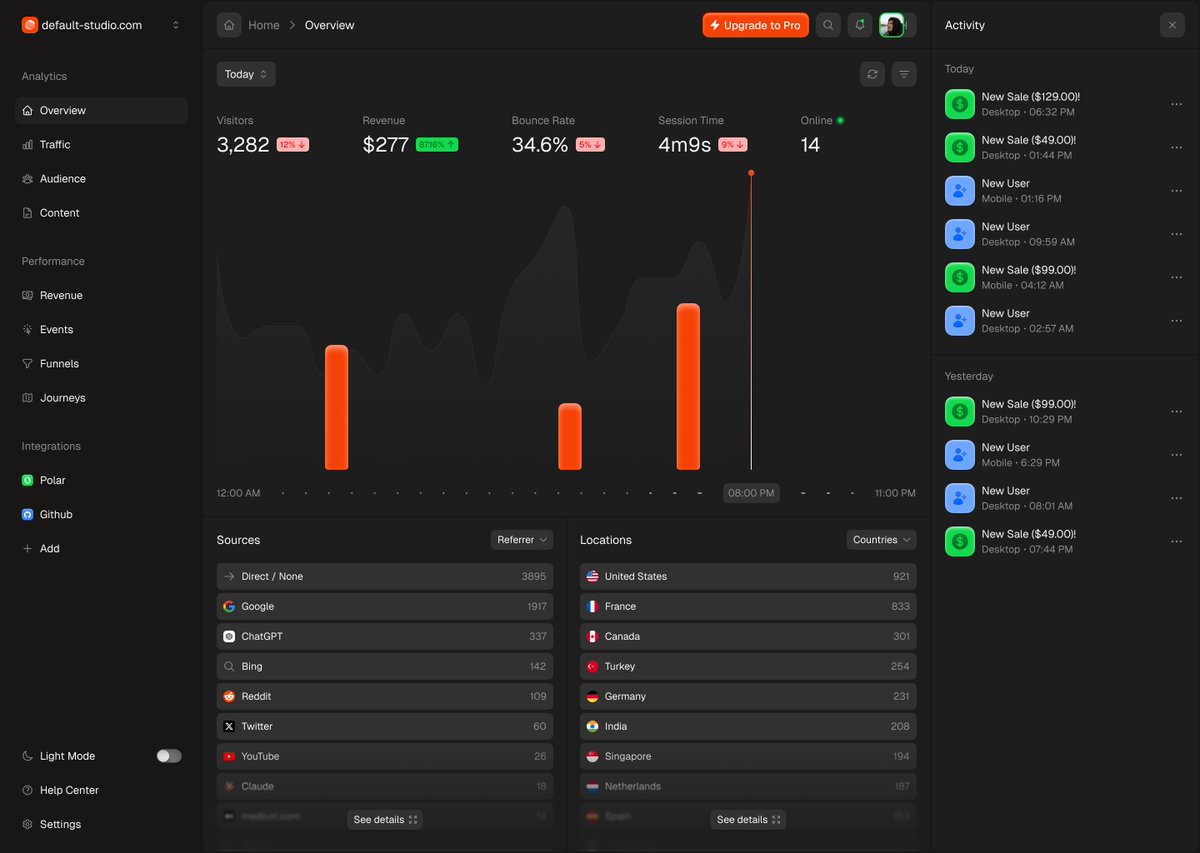
Task: Click the home icon in breadcrumb
Action: pyautogui.click(x=229, y=25)
